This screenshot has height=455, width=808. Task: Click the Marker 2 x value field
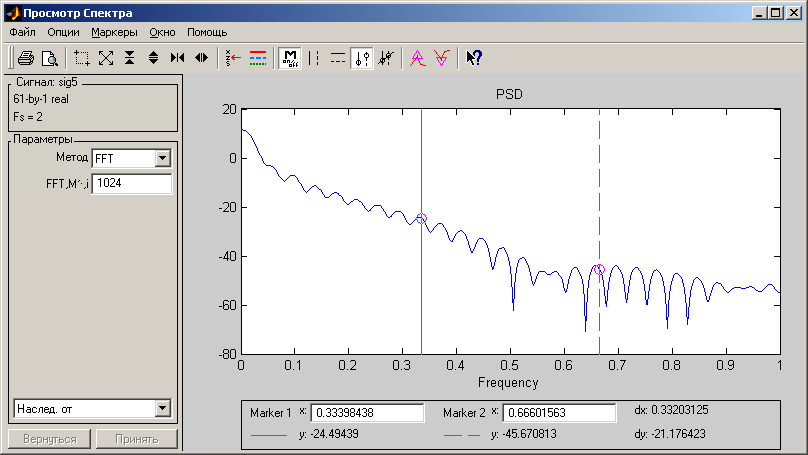pyautogui.click(x=559, y=413)
